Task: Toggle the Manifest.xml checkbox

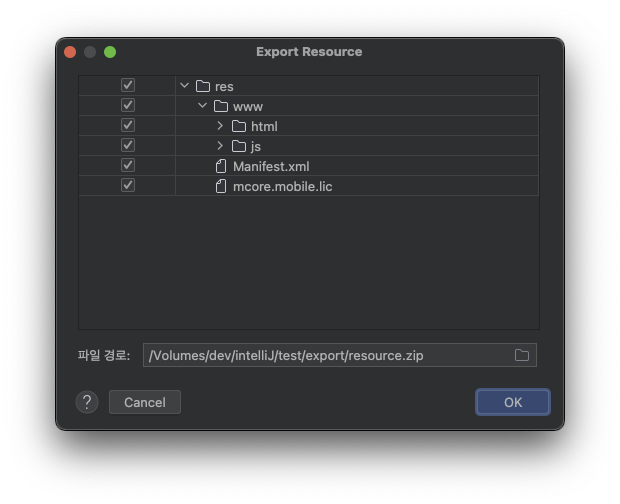Action: click(x=128, y=166)
